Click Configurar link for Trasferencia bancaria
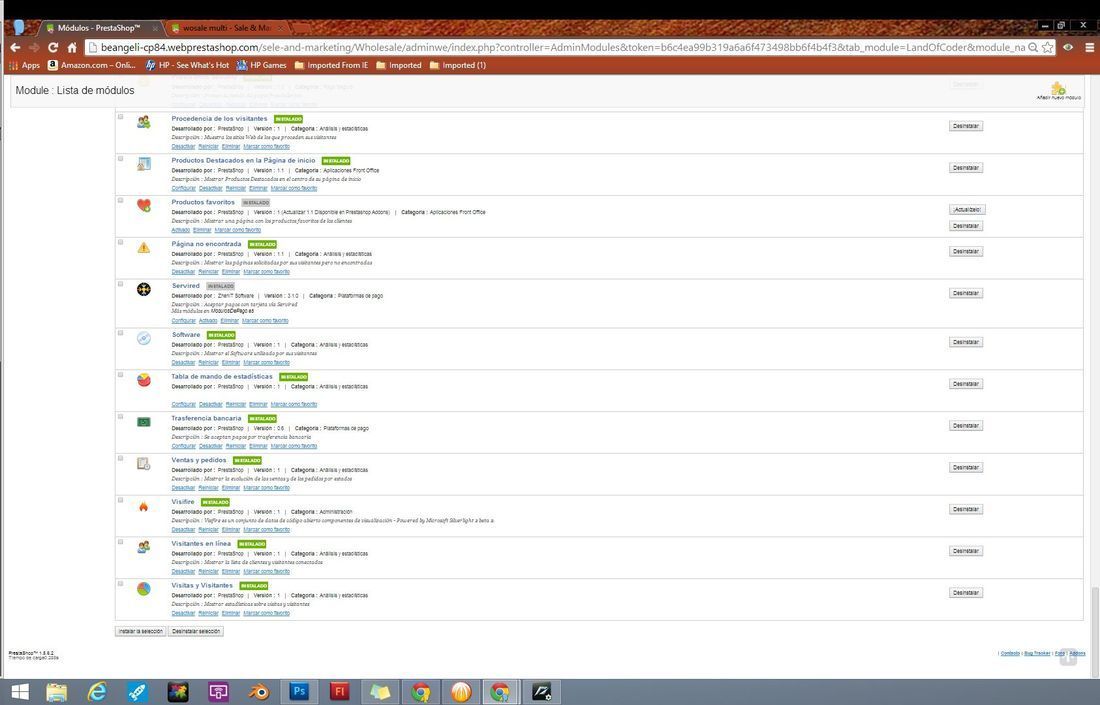 (x=184, y=446)
